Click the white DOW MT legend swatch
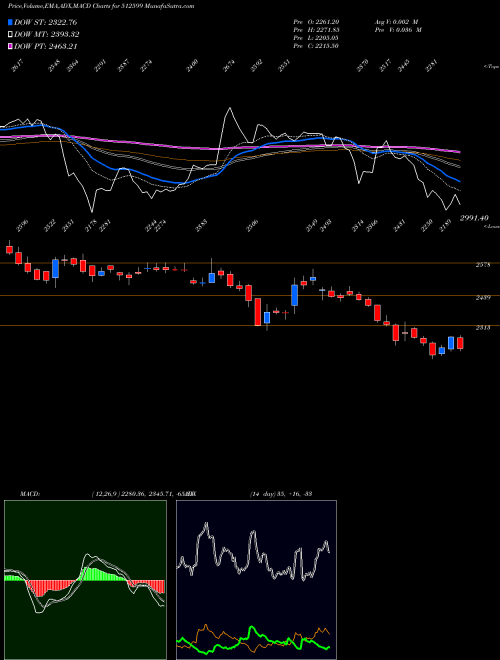Screen dimensions: 500x660 click(x=11, y=35)
